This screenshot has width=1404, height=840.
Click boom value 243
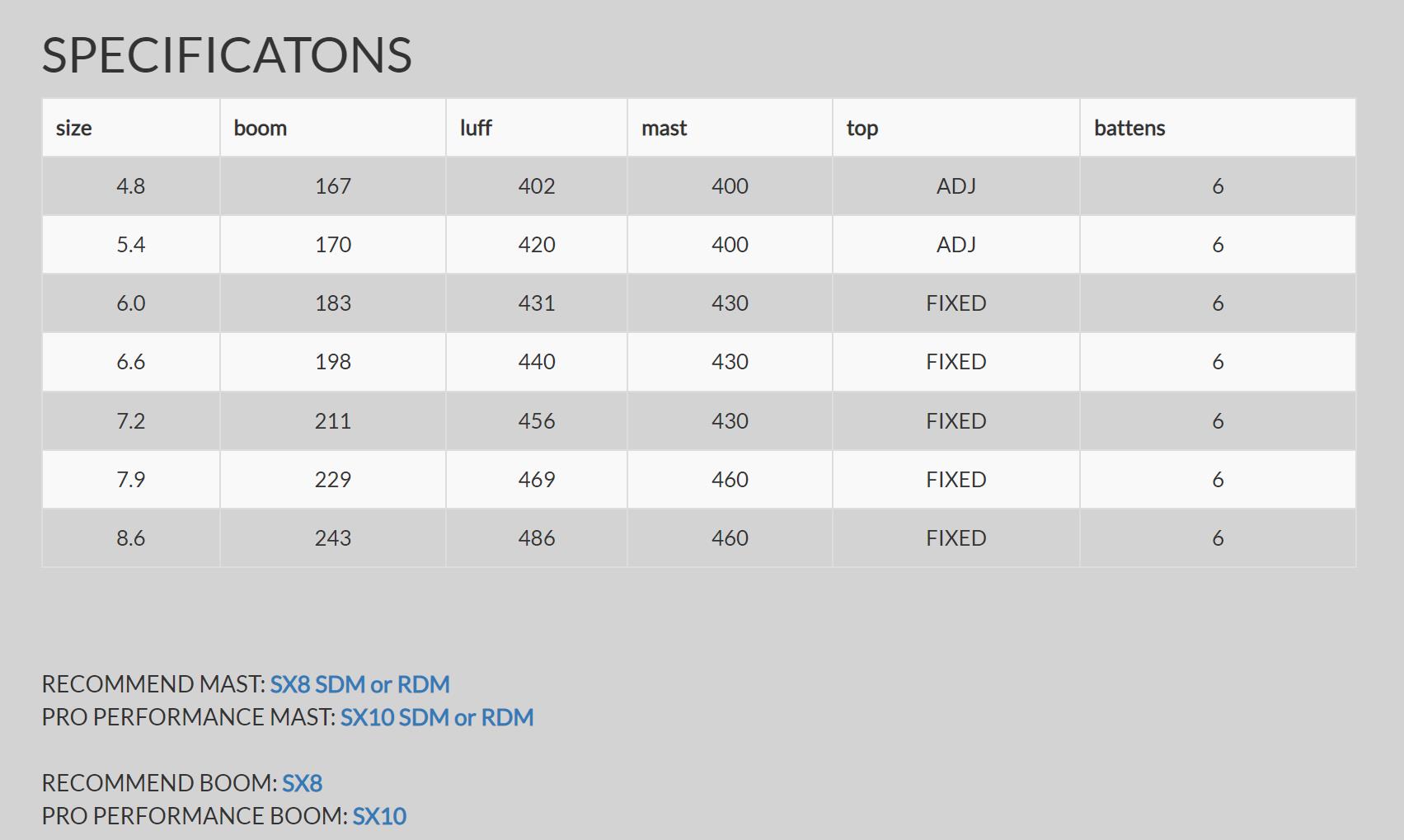click(333, 538)
